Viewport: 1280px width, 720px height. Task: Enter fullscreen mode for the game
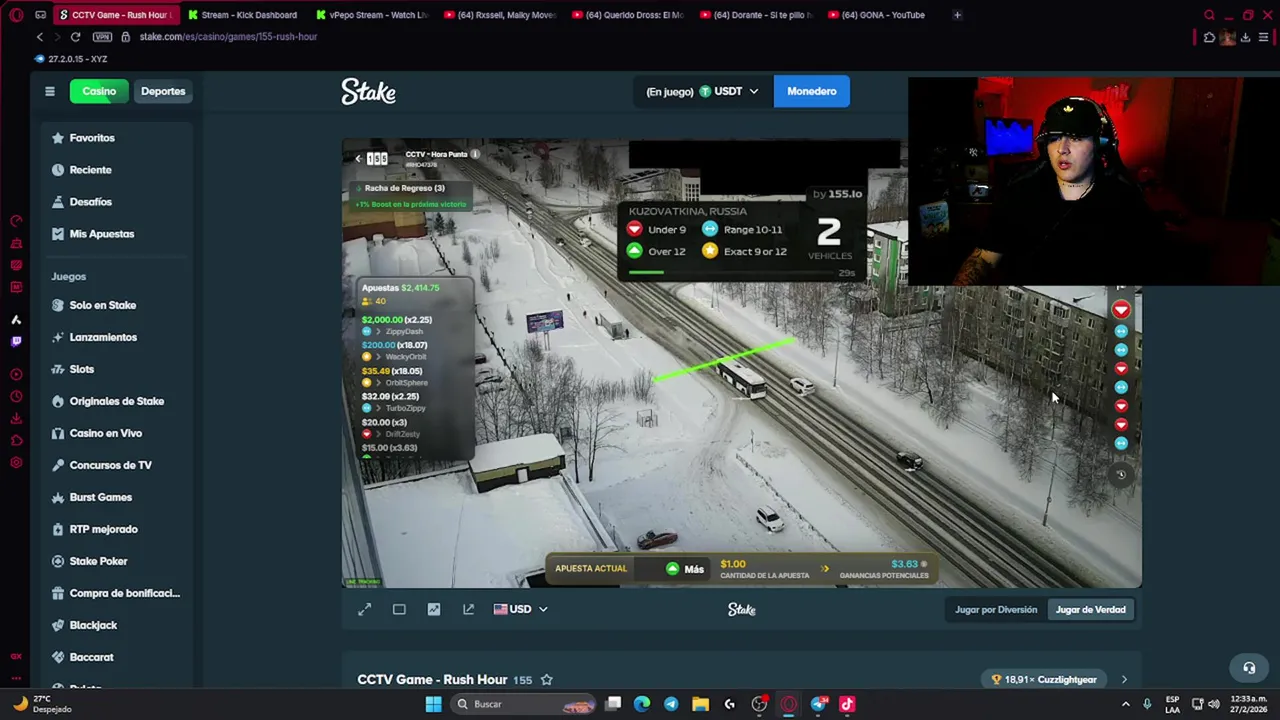[365, 609]
